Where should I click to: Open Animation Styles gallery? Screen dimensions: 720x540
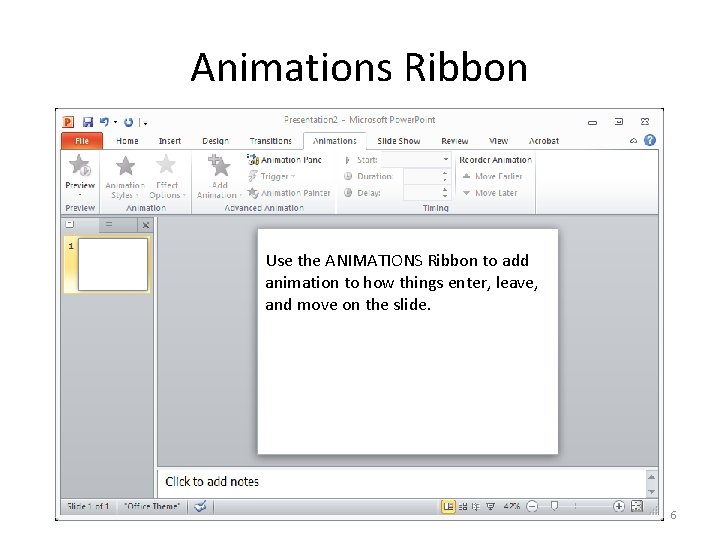point(125,177)
